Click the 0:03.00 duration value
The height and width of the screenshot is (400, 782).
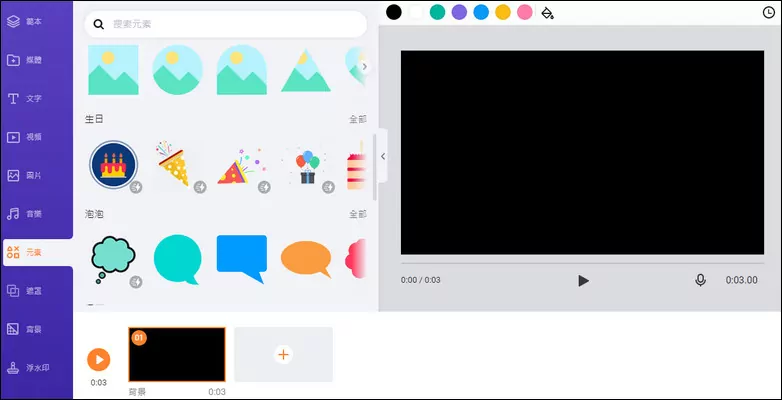click(x=741, y=280)
